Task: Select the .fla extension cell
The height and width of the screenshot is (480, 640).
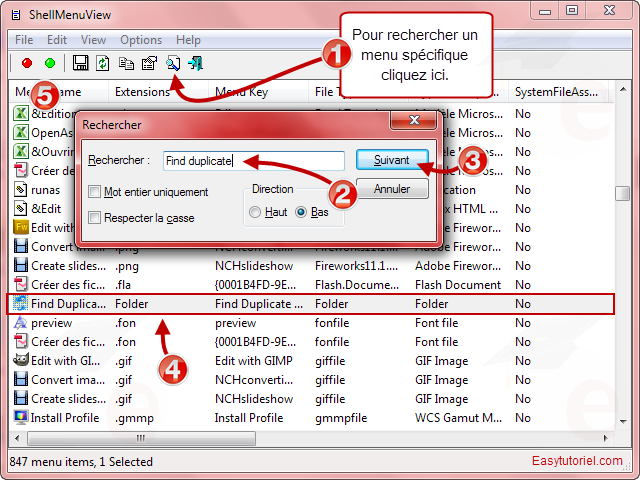Action: click(x=123, y=284)
